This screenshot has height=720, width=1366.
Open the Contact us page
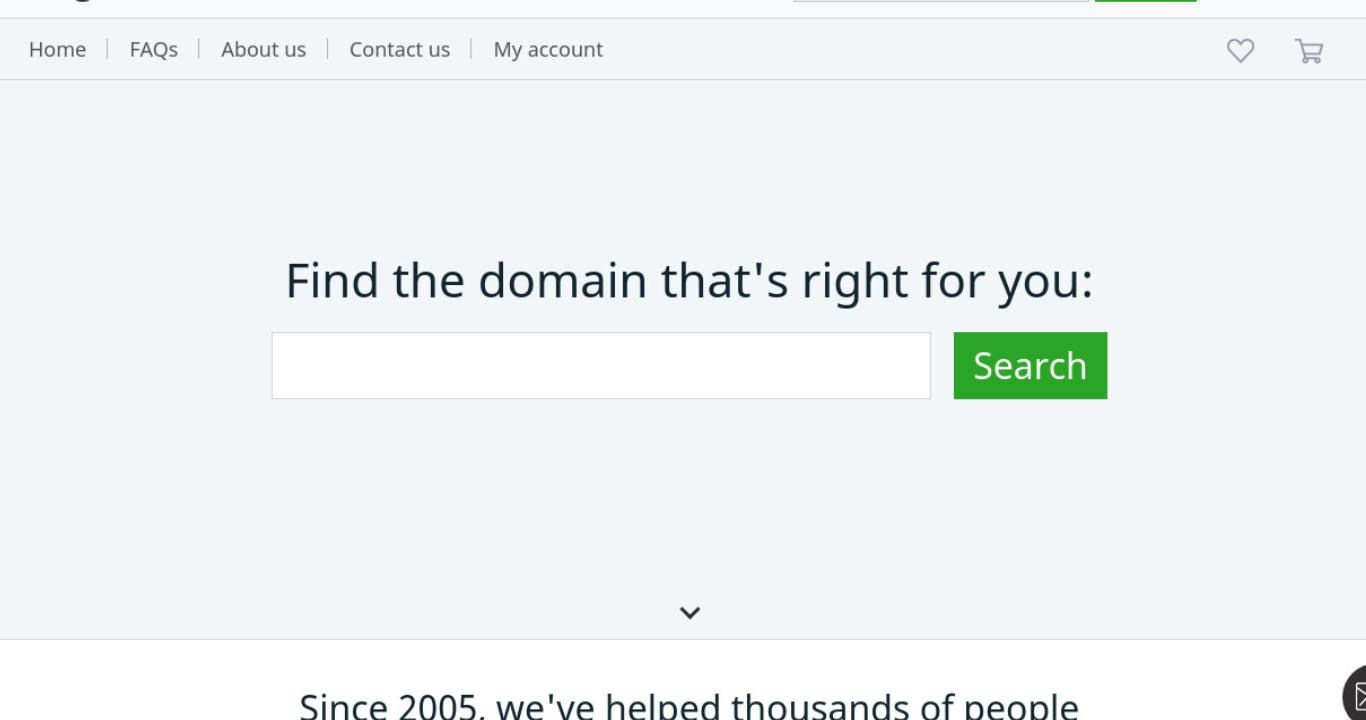[x=400, y=49]
